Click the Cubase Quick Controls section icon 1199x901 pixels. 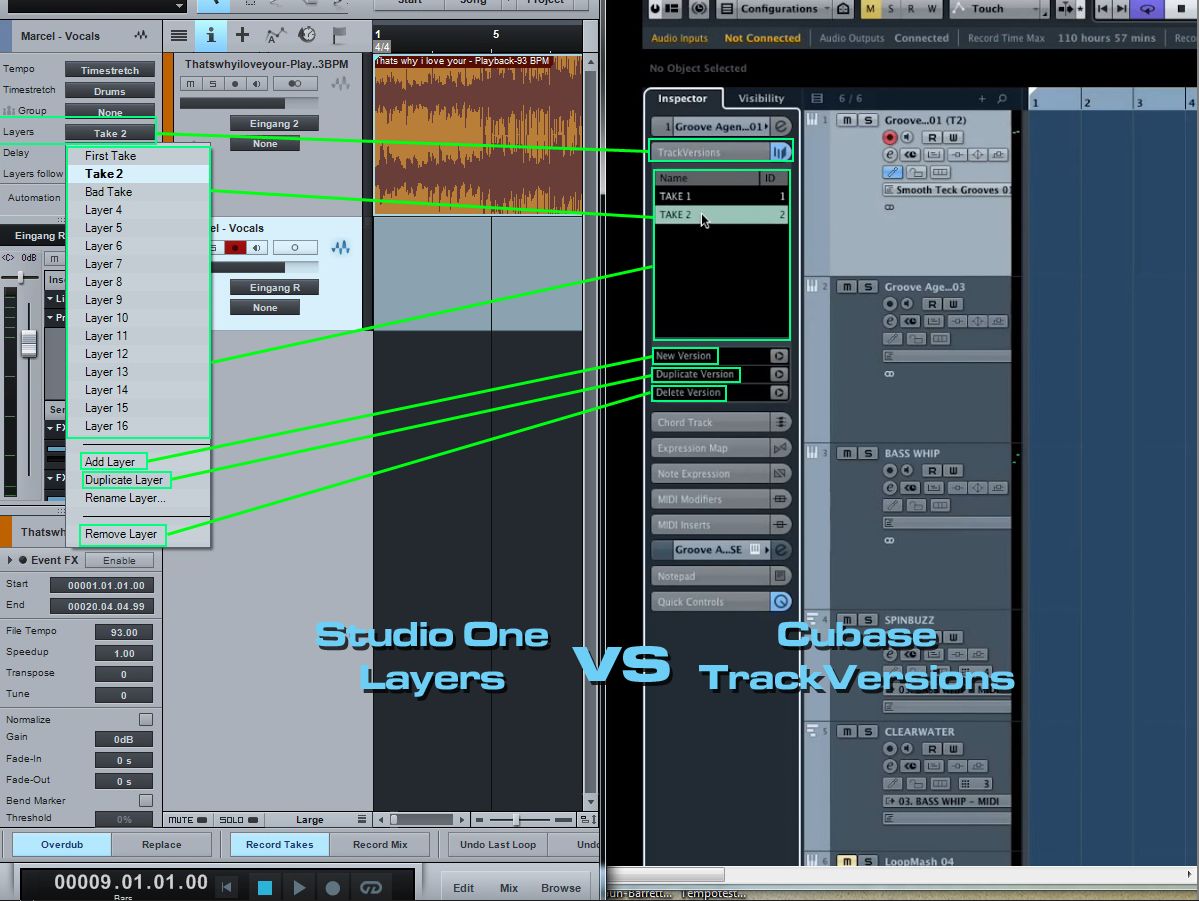click(781, 601)
